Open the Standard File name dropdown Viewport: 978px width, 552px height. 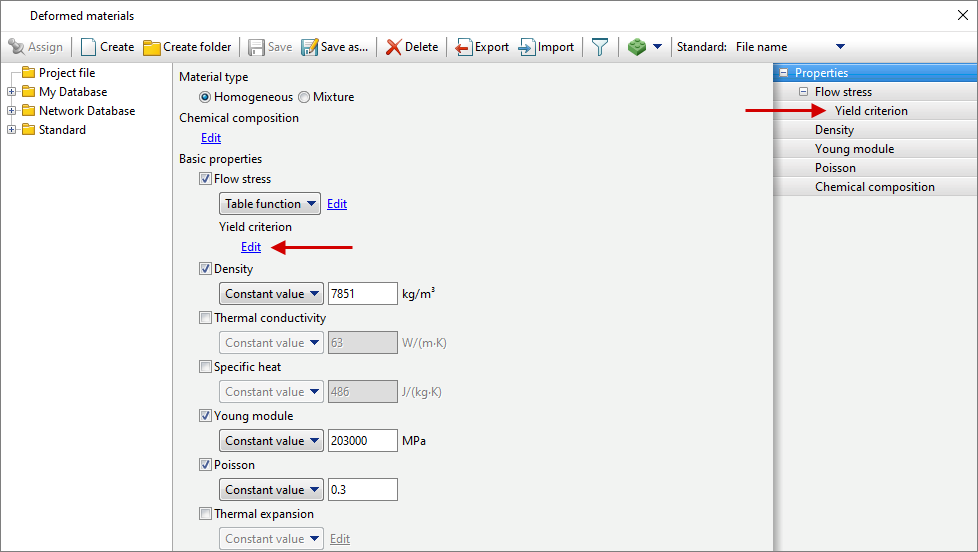pos(839,47)
